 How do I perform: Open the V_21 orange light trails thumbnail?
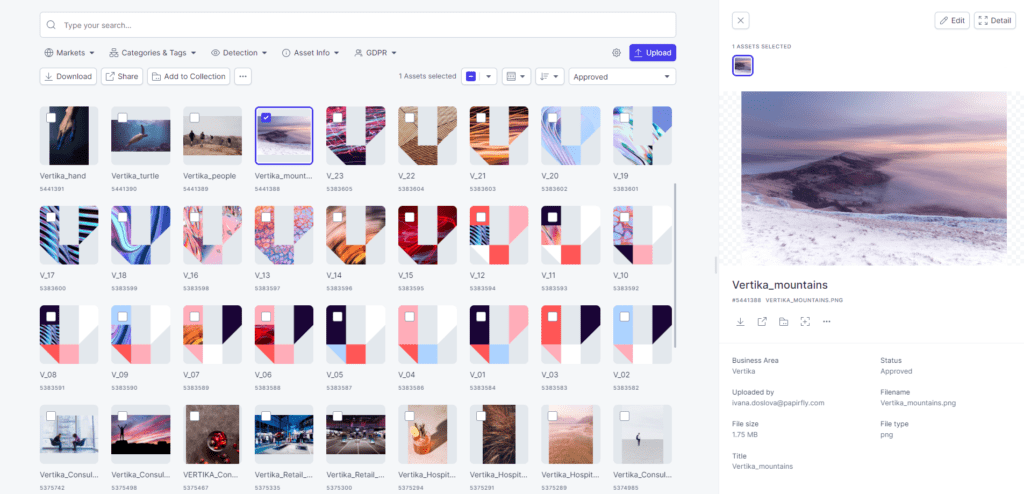coord(499,135)
